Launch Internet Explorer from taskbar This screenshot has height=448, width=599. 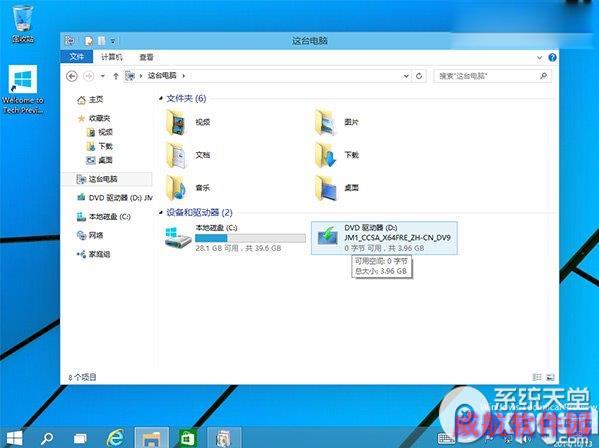click(x=115, y=438)
